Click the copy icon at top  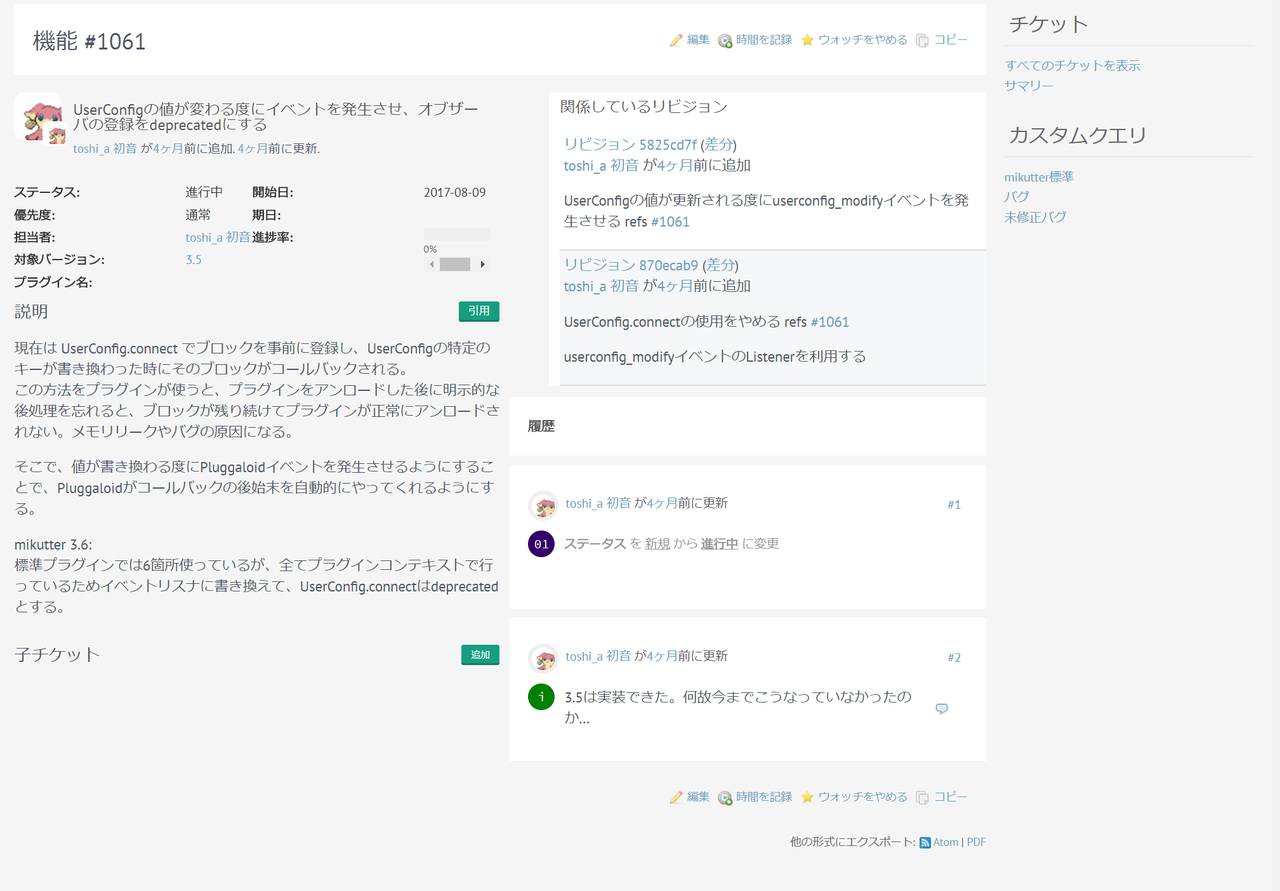click(x=922, y=41)
